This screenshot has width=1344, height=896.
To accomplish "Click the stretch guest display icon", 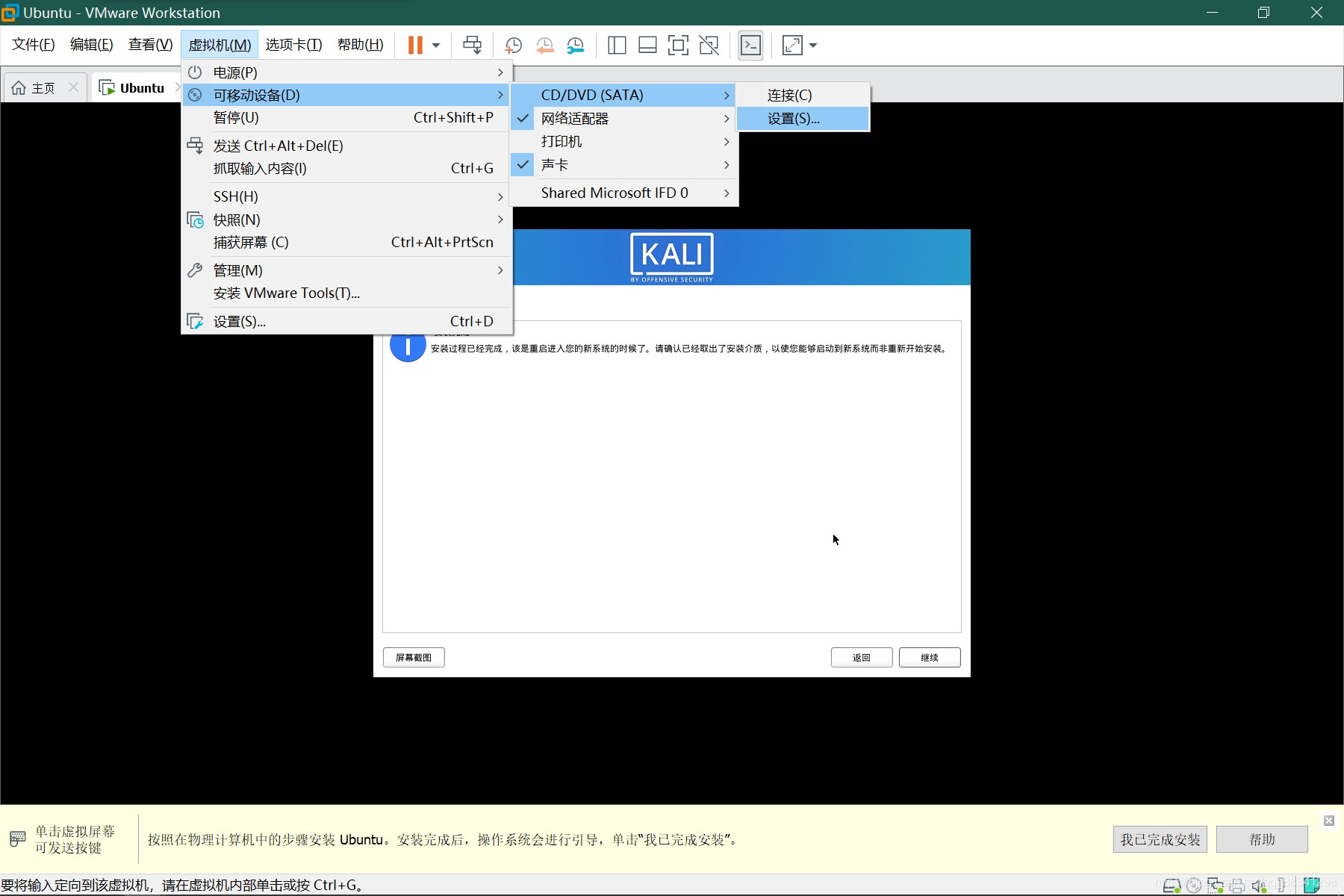I will click(792, 46).
